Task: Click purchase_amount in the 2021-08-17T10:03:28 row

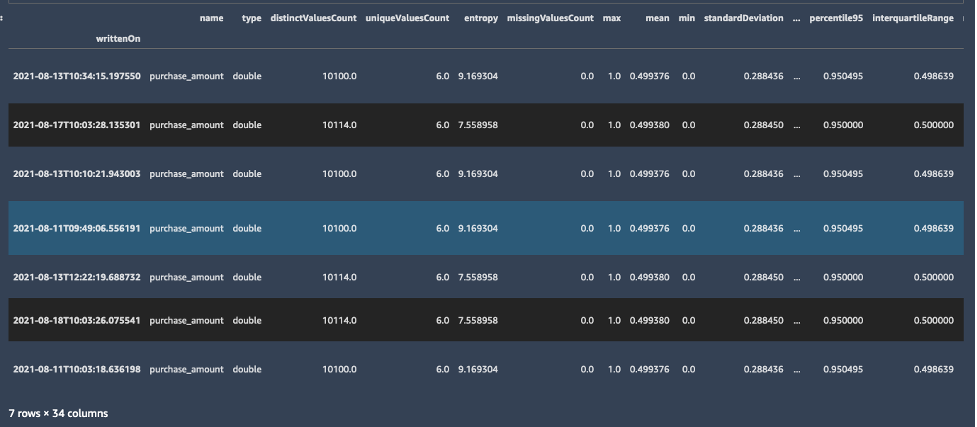Action: 186,125
